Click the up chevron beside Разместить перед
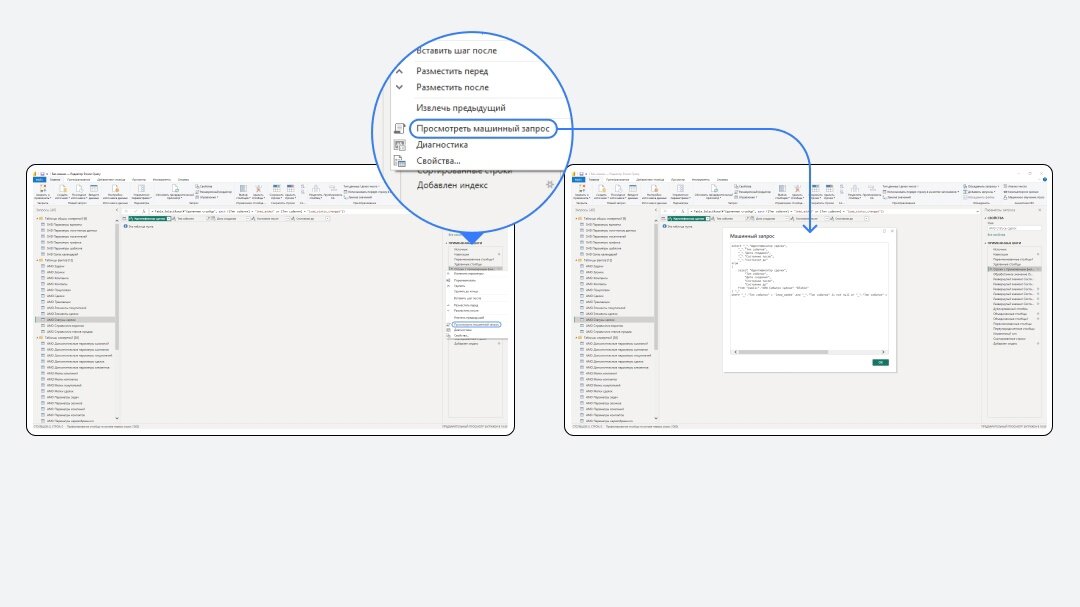 pos(399,71)
